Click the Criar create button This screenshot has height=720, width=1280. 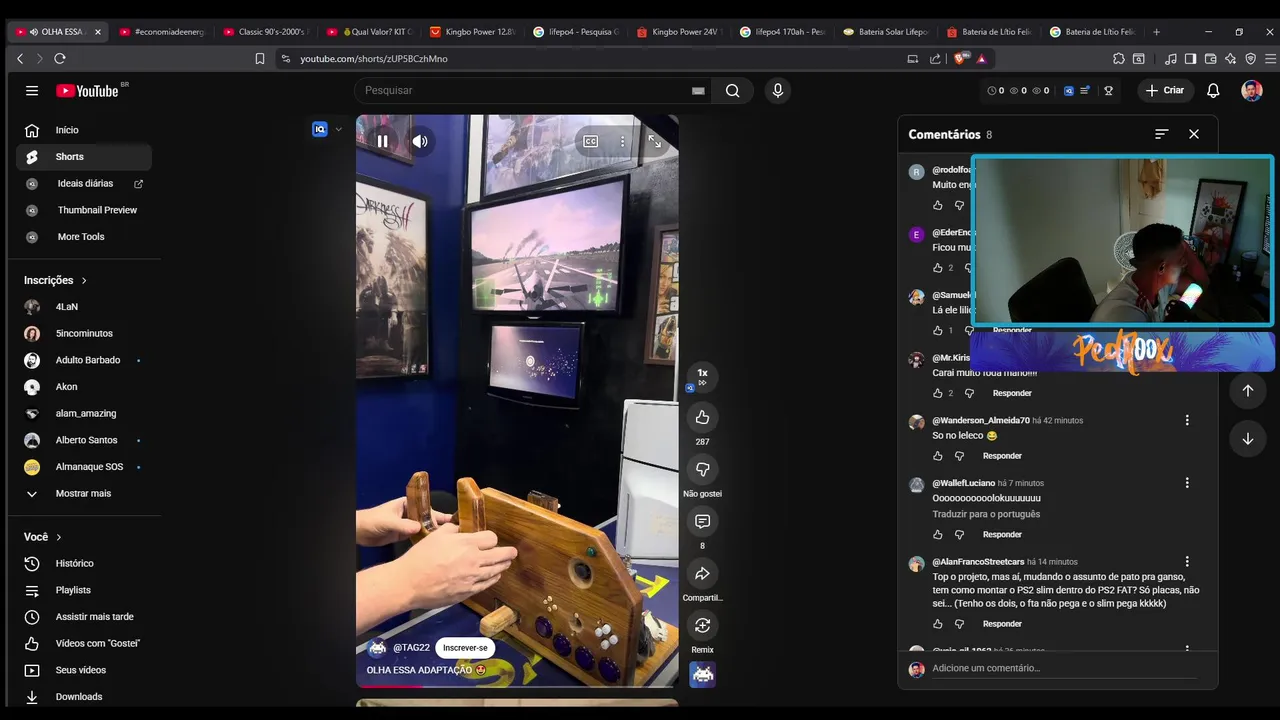(x=1165, y=90)
